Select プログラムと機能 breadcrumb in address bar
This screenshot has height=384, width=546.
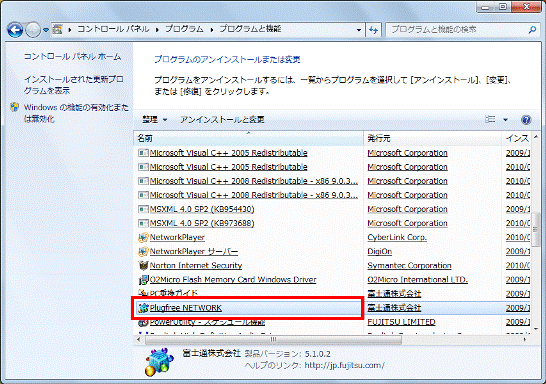[250, 29]
